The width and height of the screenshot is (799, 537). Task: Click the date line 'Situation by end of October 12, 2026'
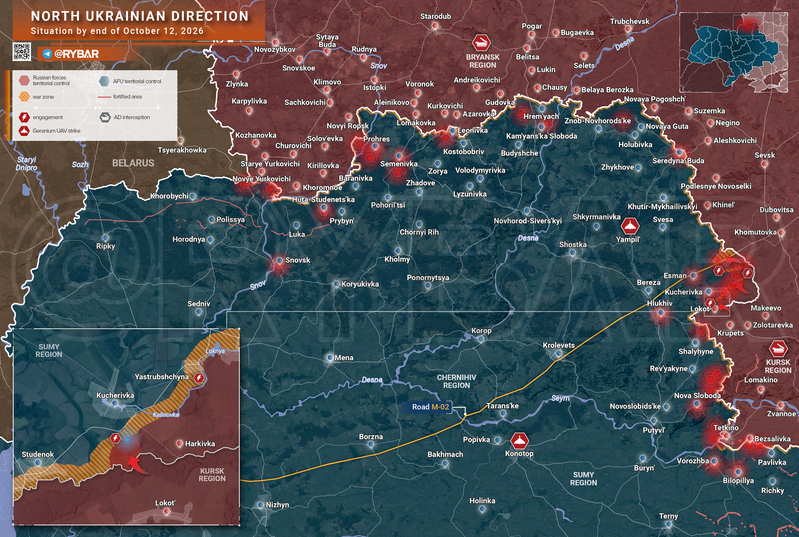117,31
